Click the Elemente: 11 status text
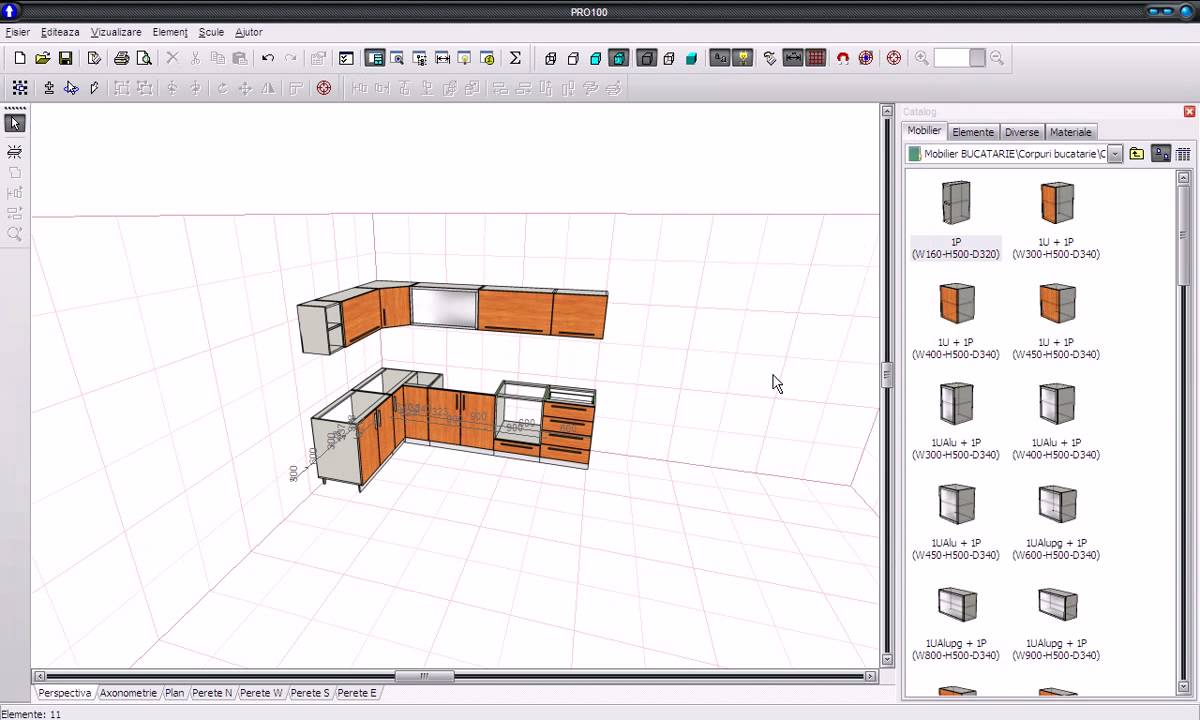This screenshot has width=1200, height=720. [x=32, y=714]
